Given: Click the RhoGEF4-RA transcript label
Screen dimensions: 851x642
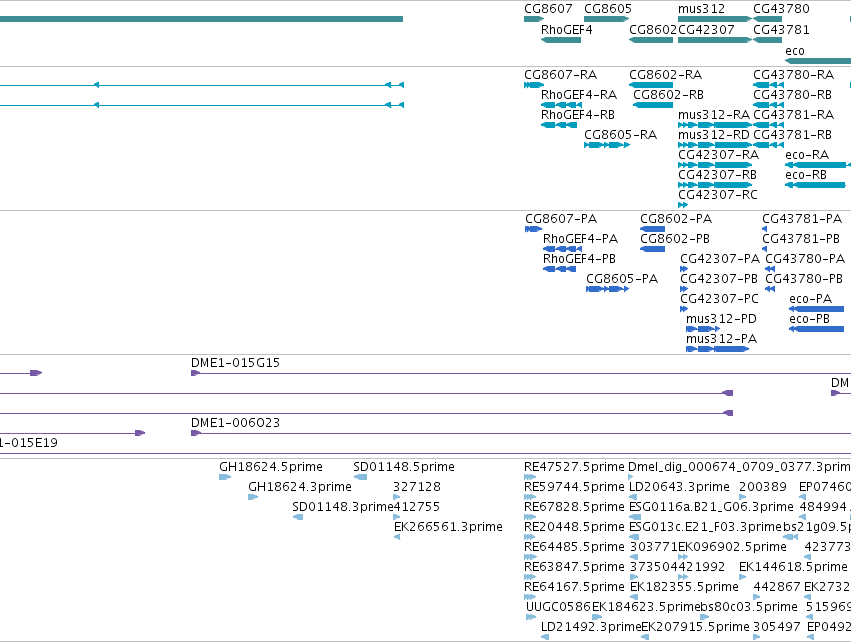Looking at the screenshot, I should point(579,95).
